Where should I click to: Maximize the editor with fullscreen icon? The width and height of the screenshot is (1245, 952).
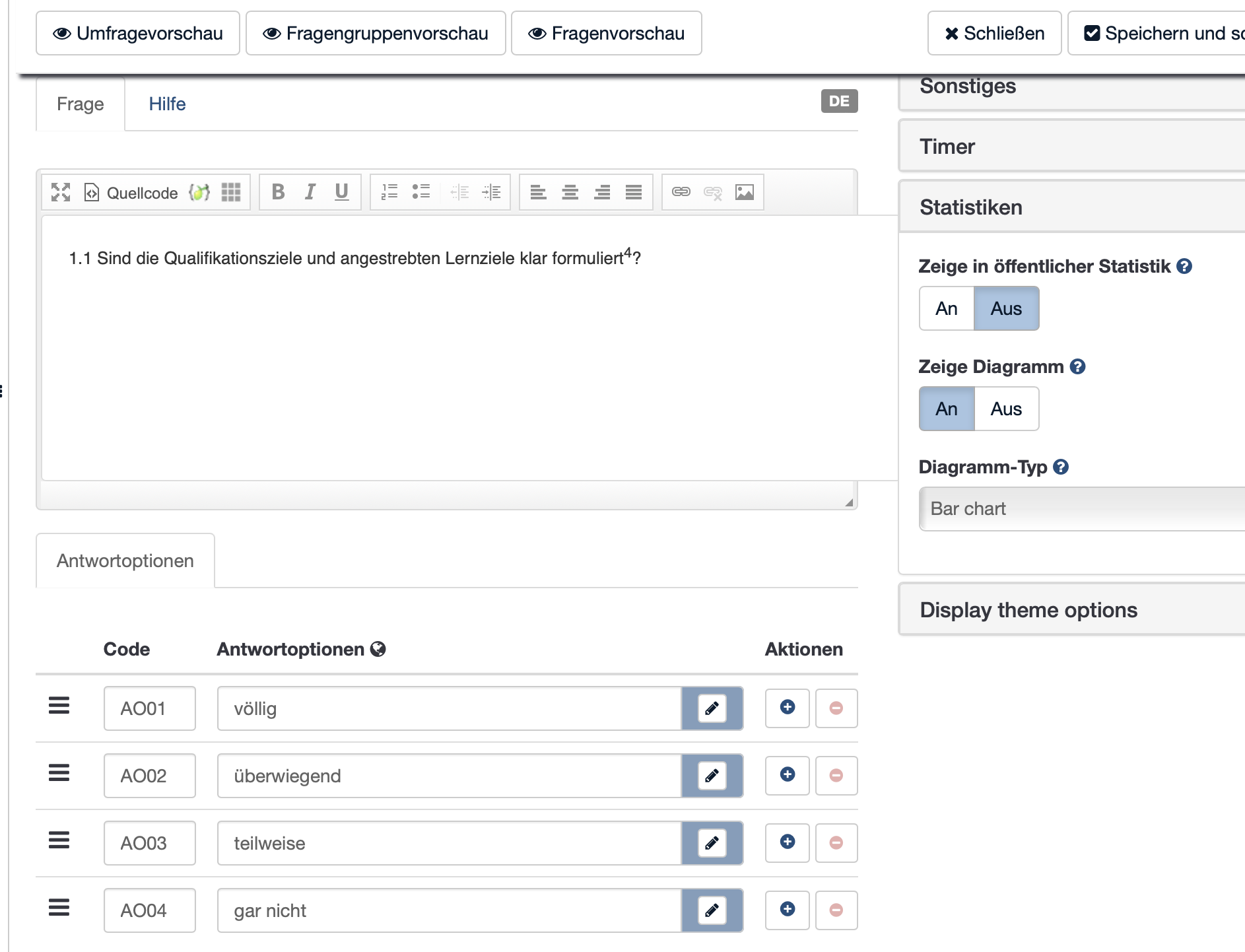[x=61, y=192]
